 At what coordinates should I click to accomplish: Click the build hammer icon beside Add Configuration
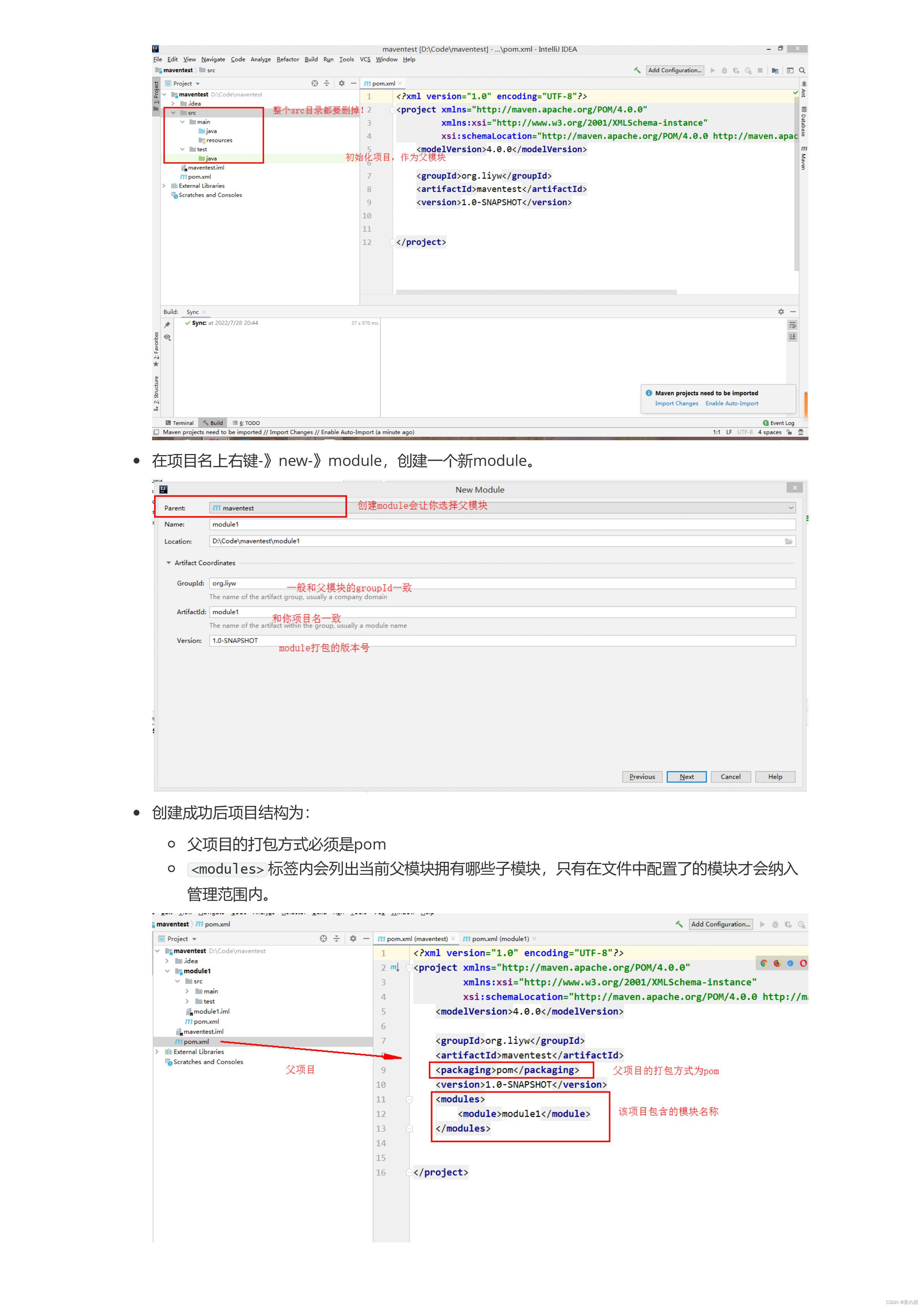tap(637, 71)
